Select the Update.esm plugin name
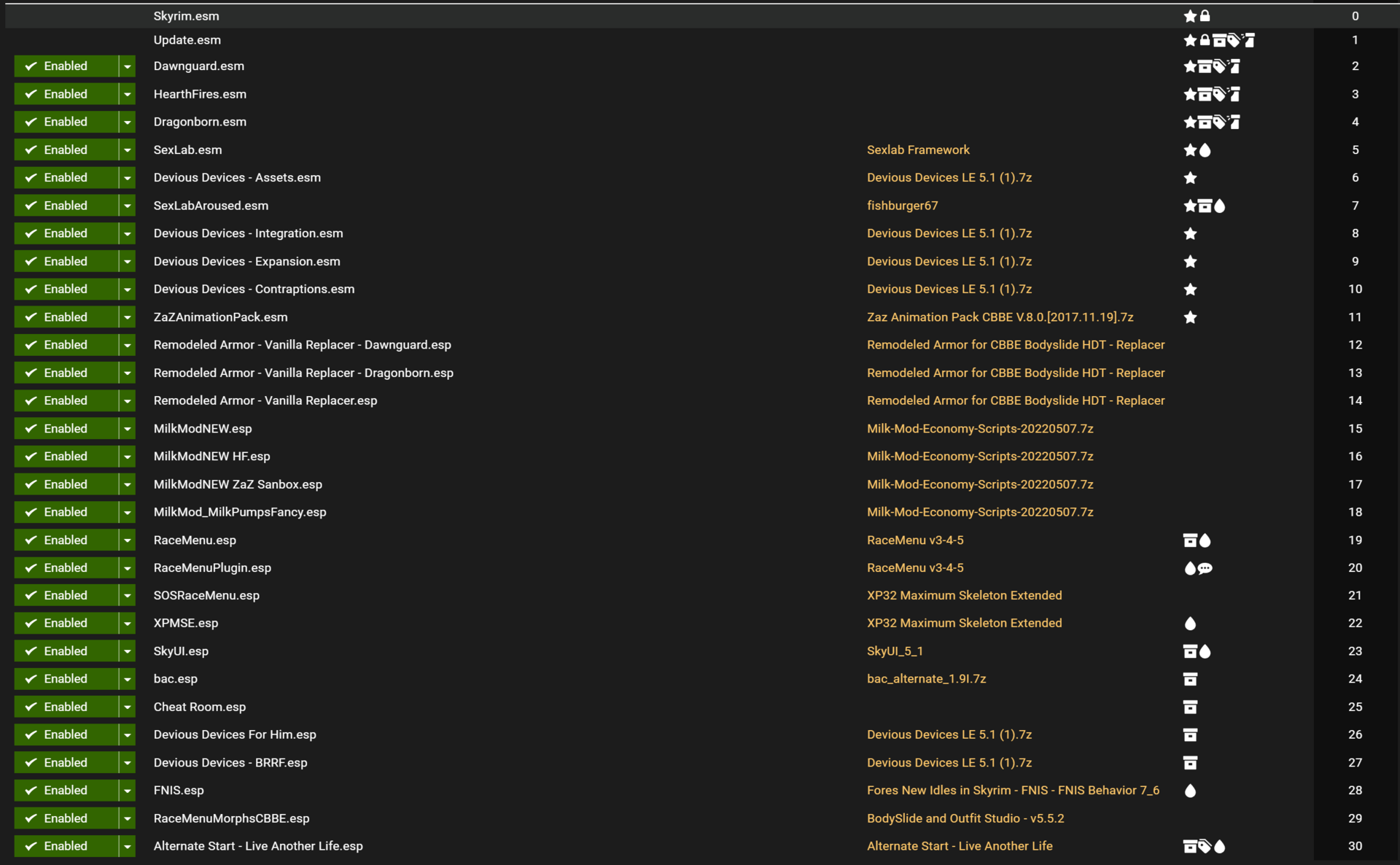The width and height of the screenshot is (1400, 865). [187, 40]
